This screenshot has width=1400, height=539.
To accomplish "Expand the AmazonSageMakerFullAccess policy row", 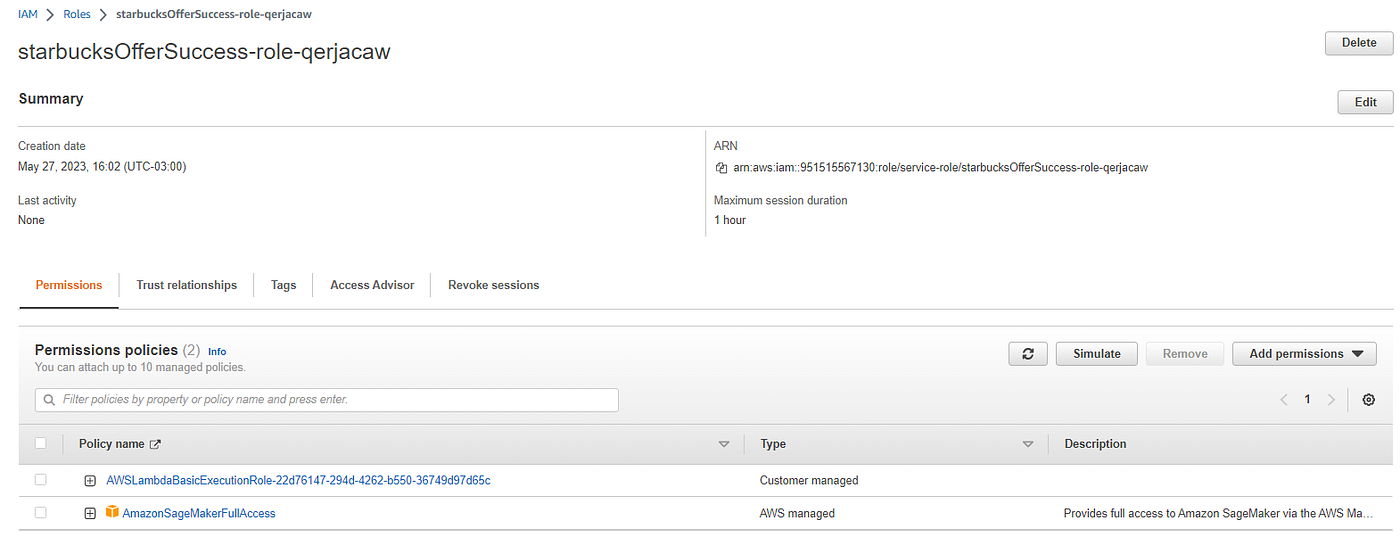I will (90, 514).
